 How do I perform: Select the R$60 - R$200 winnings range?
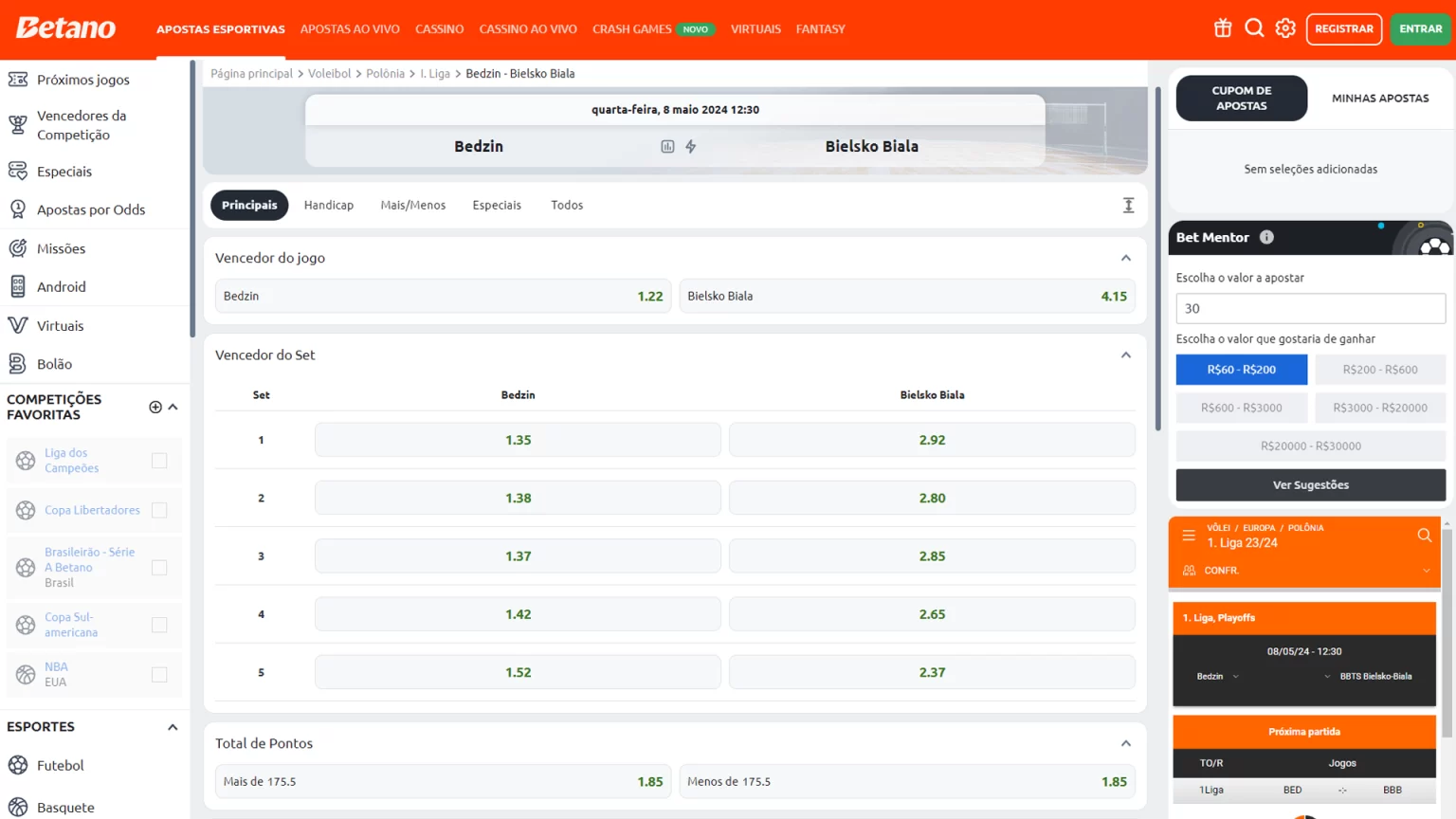point(1241,370)
